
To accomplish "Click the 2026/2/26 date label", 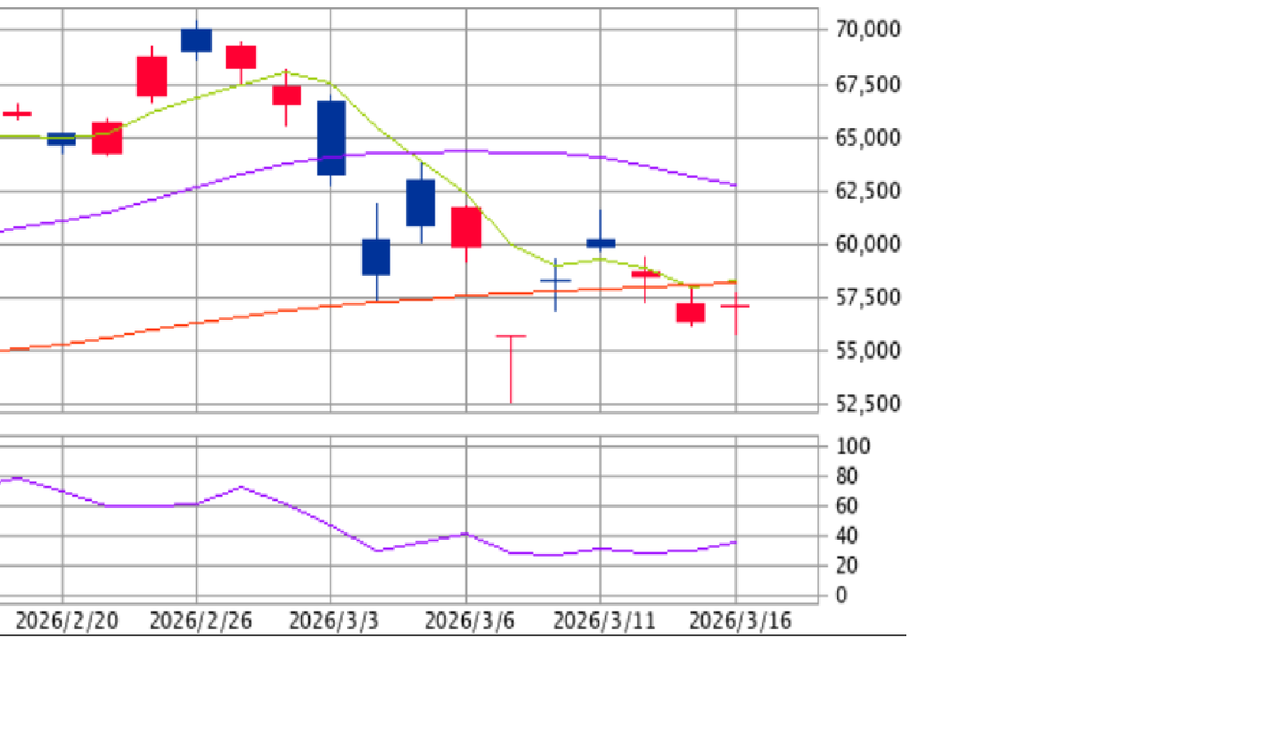I will pyautogui.click(x=200, y=621).
